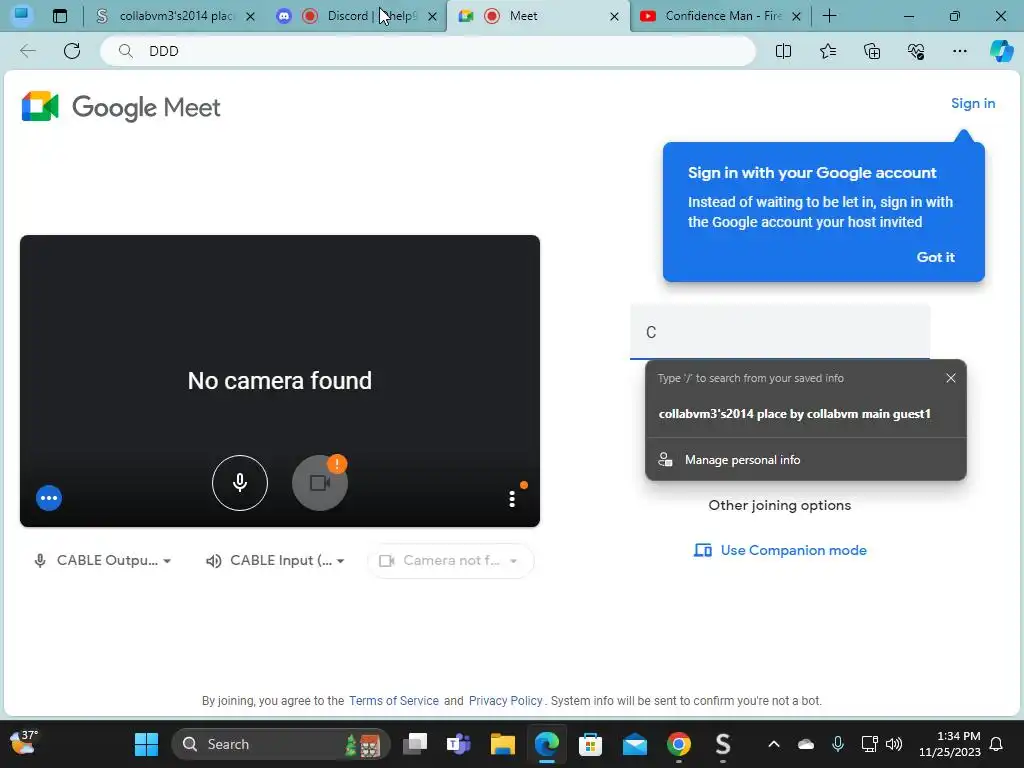Screen dimensions: 1024x768
Task: Open the S app icon on taskbar
Action: 722,744
